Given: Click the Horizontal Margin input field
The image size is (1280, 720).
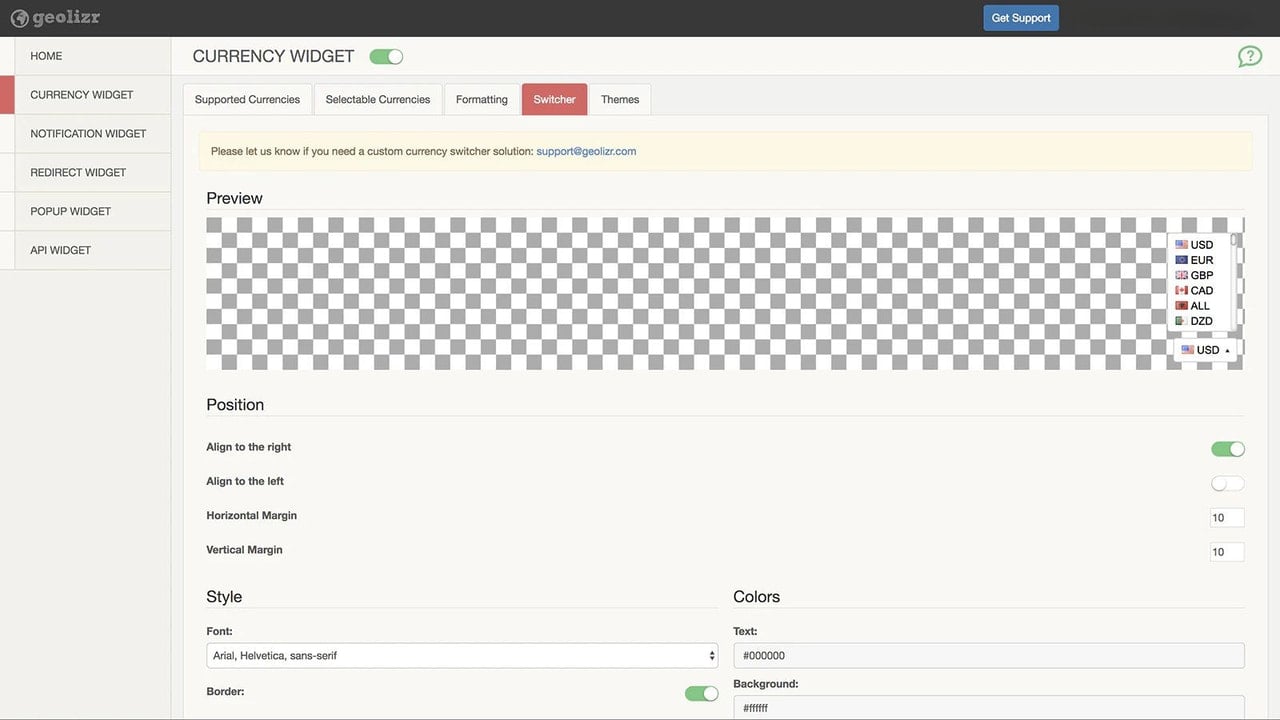Looking at the screenshot, I should coord(1227,517).
